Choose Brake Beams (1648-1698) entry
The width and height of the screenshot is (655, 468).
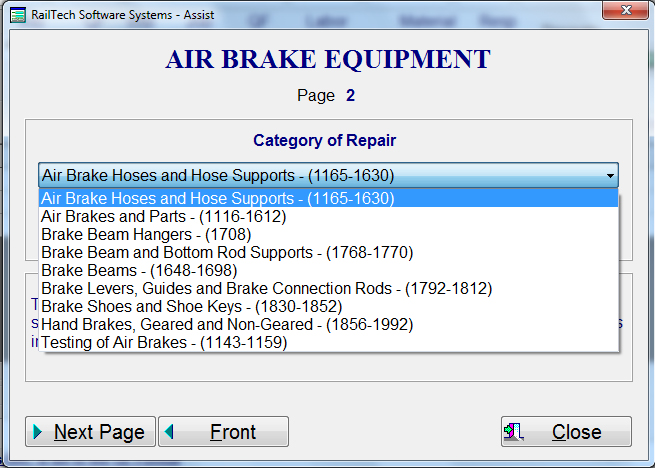coord(141,270)
